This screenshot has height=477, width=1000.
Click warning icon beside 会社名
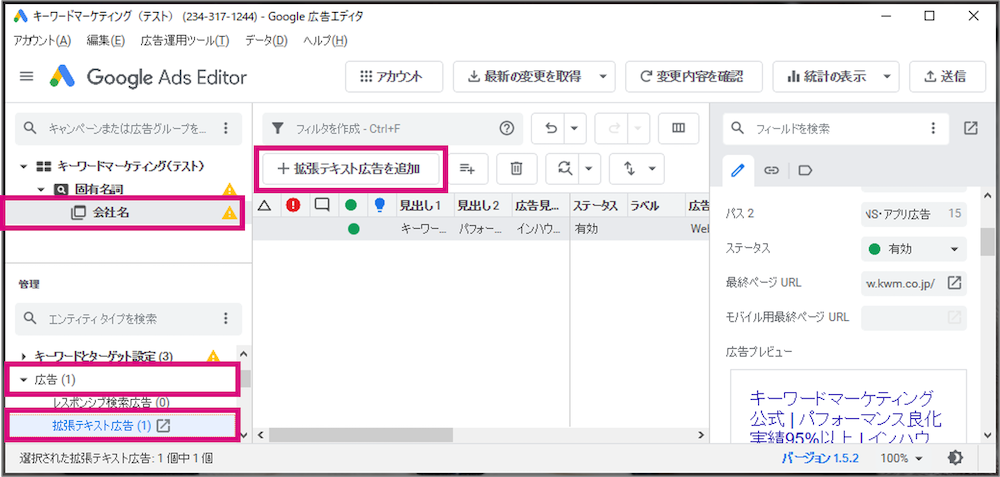[229, 213]
